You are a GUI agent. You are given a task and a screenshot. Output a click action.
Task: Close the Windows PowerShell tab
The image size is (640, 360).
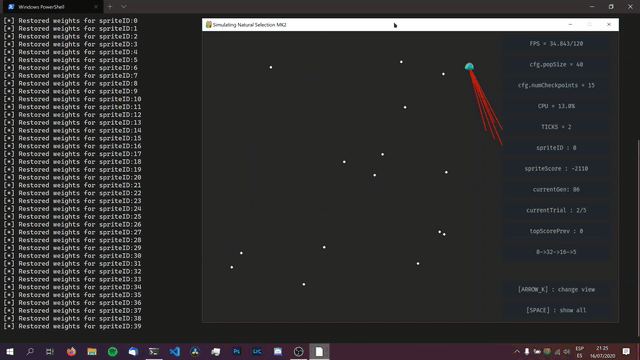(x=96, y=7)
